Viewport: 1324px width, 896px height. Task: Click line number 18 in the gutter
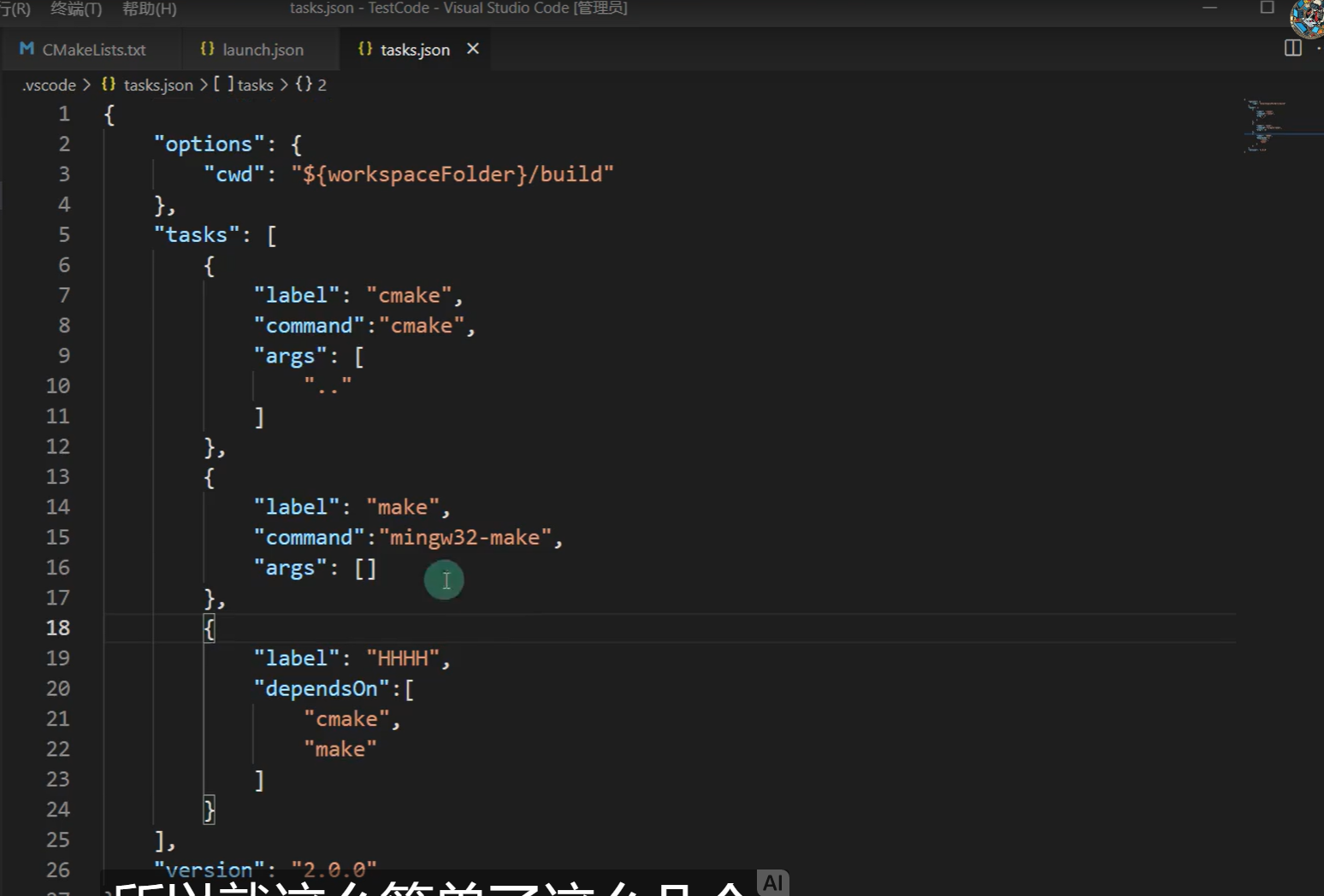[x=58, y=628]
